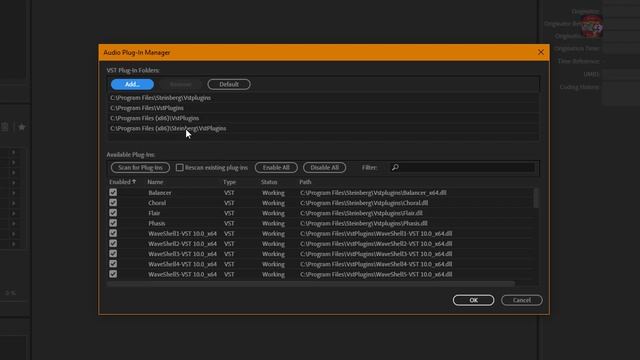Click the Disable All button
640x360 pixels.
(324, 167)
